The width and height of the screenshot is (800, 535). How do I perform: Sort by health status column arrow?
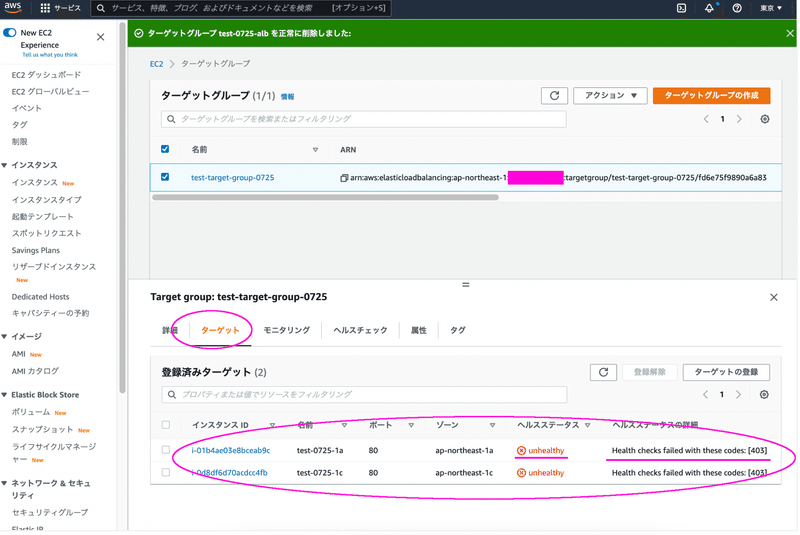pos(588,425)
